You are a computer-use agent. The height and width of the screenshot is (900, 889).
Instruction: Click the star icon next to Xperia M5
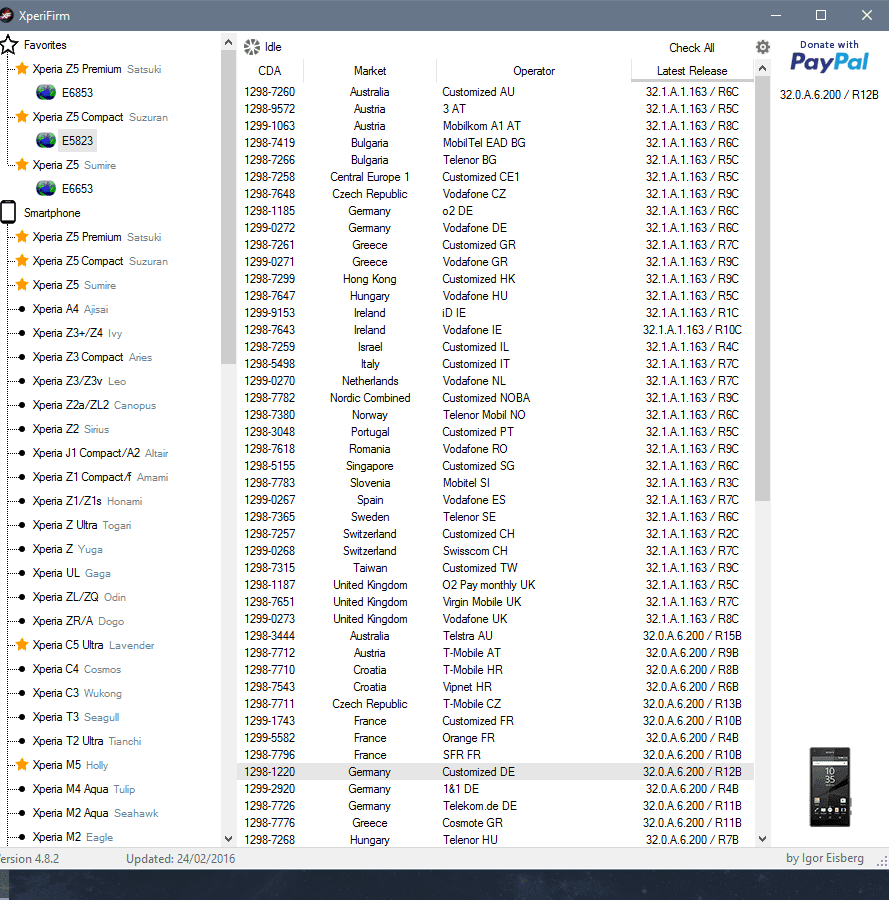[x=22, y=765]
